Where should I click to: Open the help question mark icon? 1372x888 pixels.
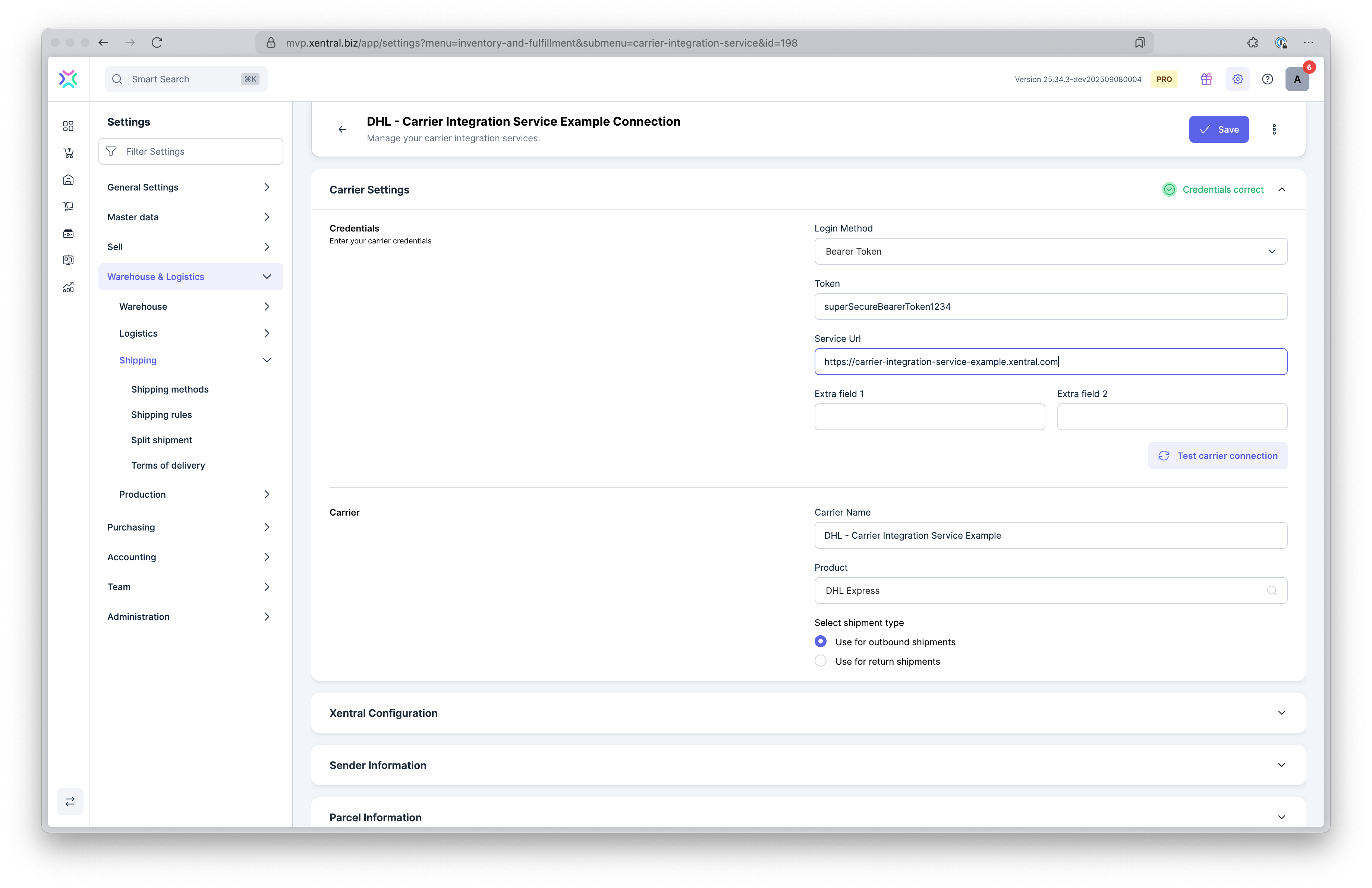point(1267,79)
